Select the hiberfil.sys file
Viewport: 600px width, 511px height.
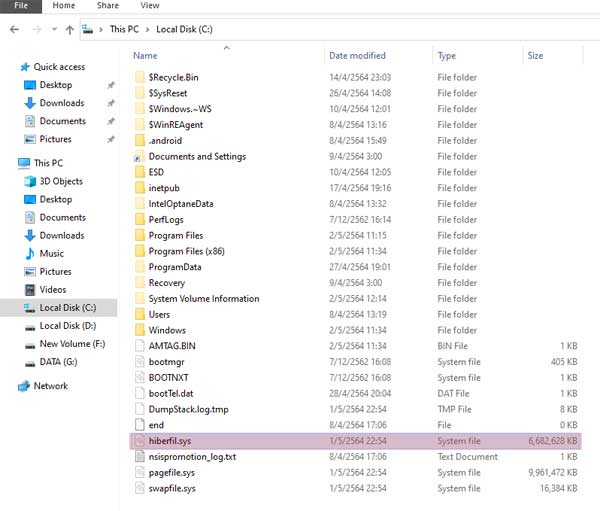click(172, 441)
